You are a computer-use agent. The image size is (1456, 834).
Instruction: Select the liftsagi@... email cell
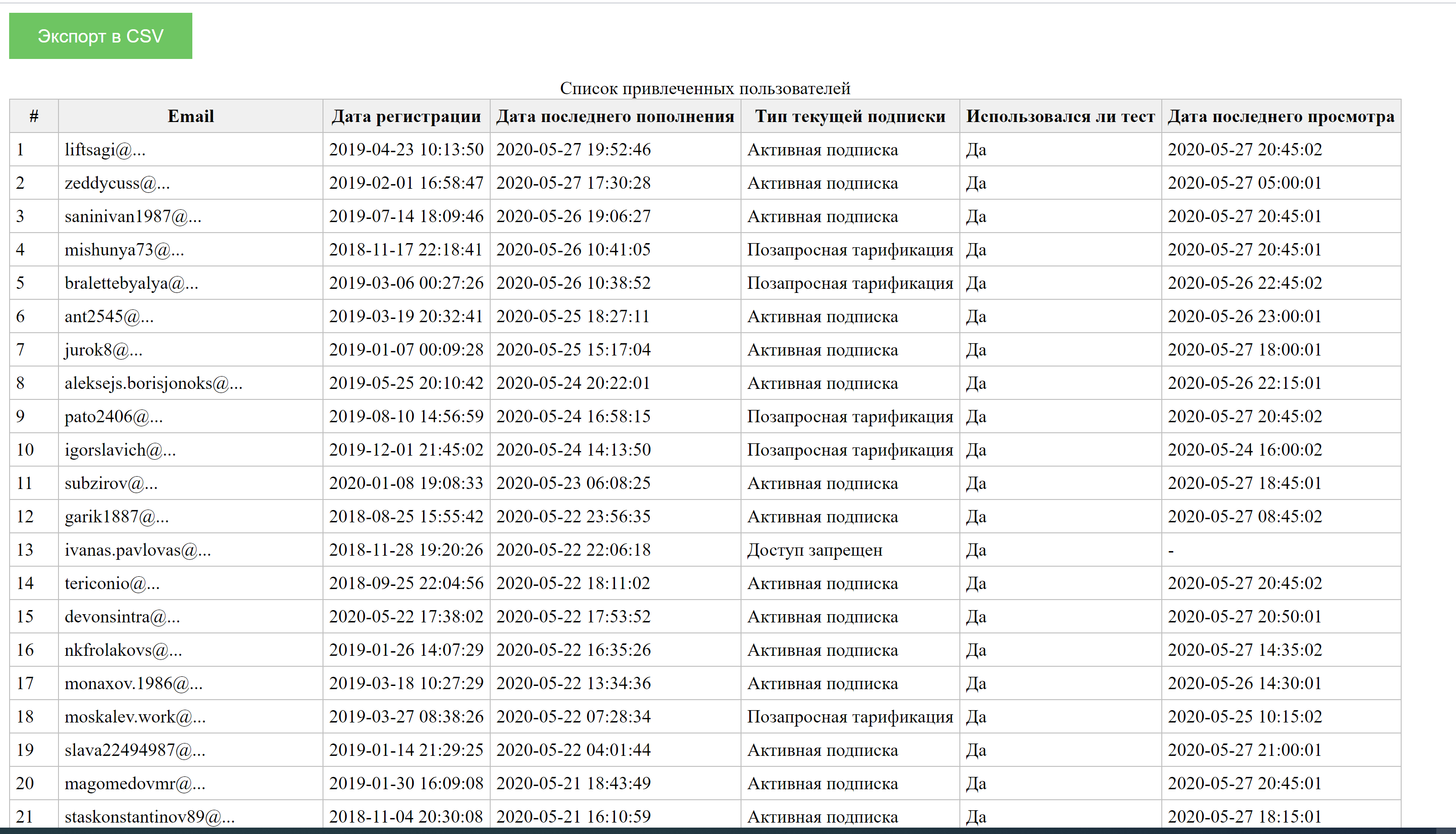click(106, 150)
